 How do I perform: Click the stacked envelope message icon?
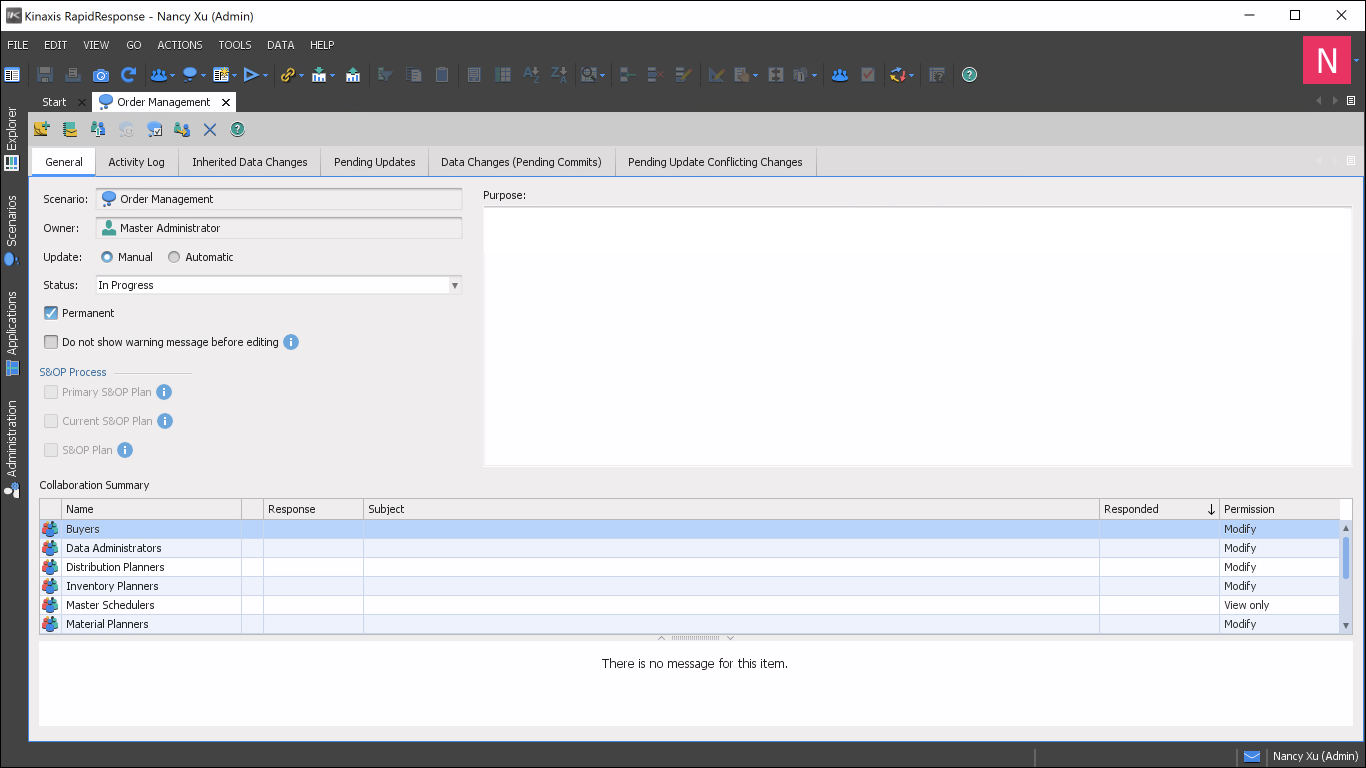tap(70, 129)
